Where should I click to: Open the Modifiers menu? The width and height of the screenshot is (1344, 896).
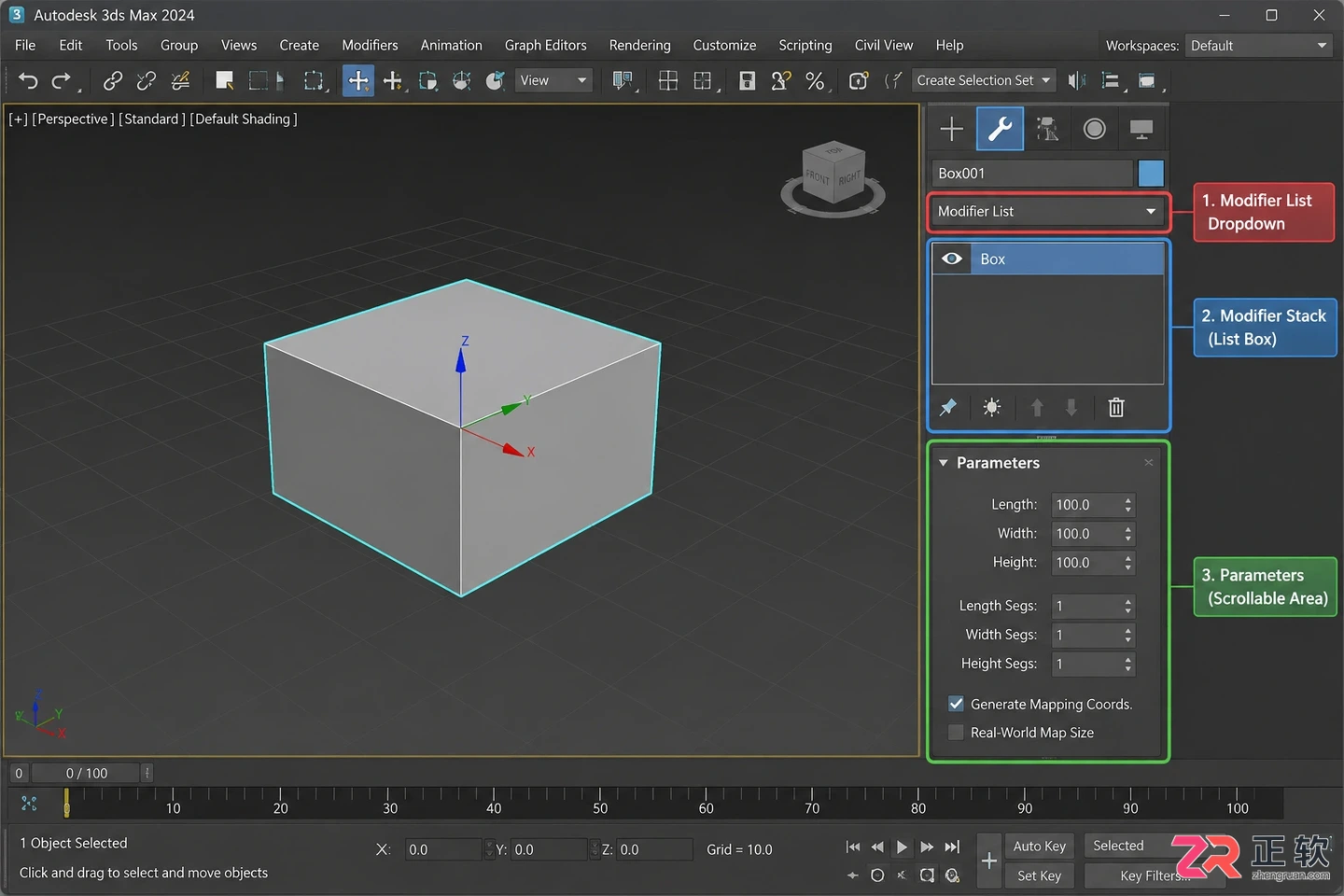370,46
